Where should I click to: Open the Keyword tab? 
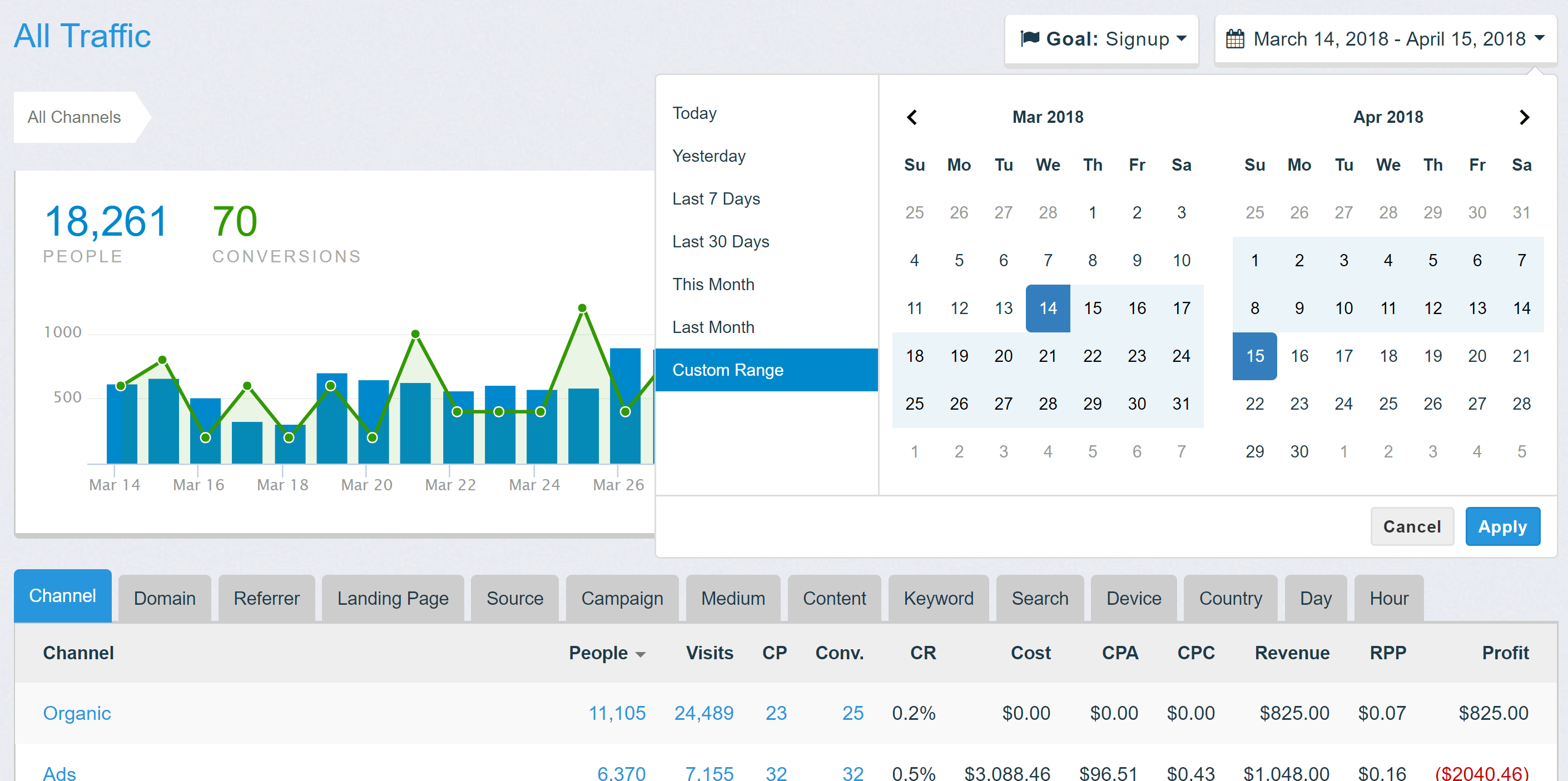click(x=938, y=598)
